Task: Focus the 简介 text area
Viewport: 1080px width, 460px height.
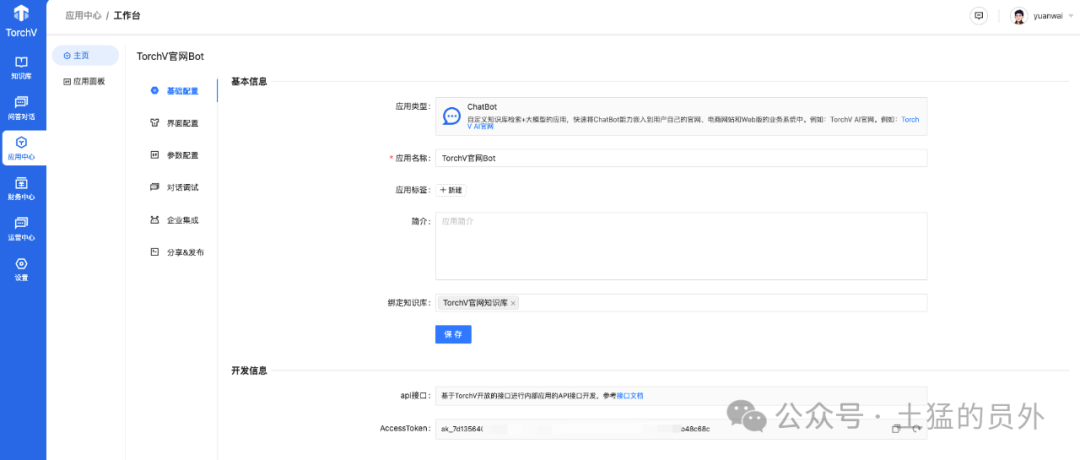Action: (x=681, y=246)
